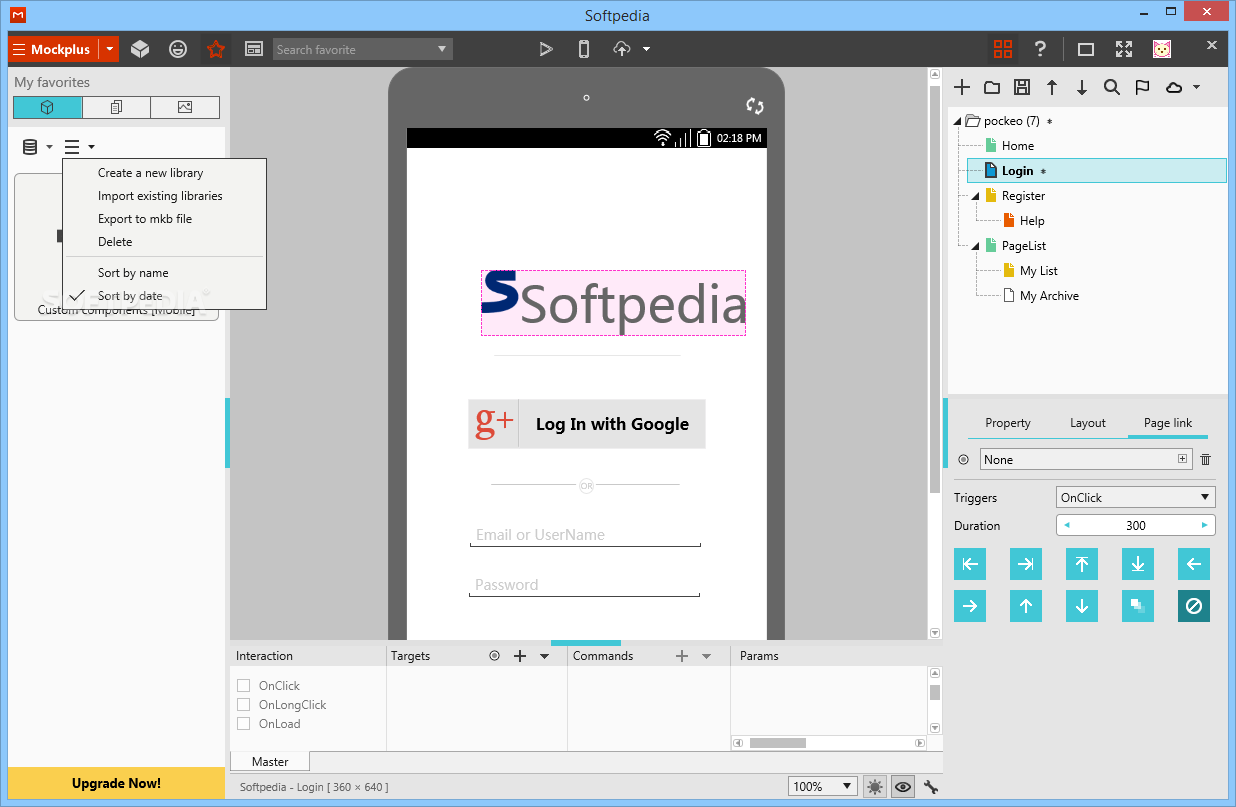
Task: Decrease Duration with left arrow
Action: point(1066,525)
